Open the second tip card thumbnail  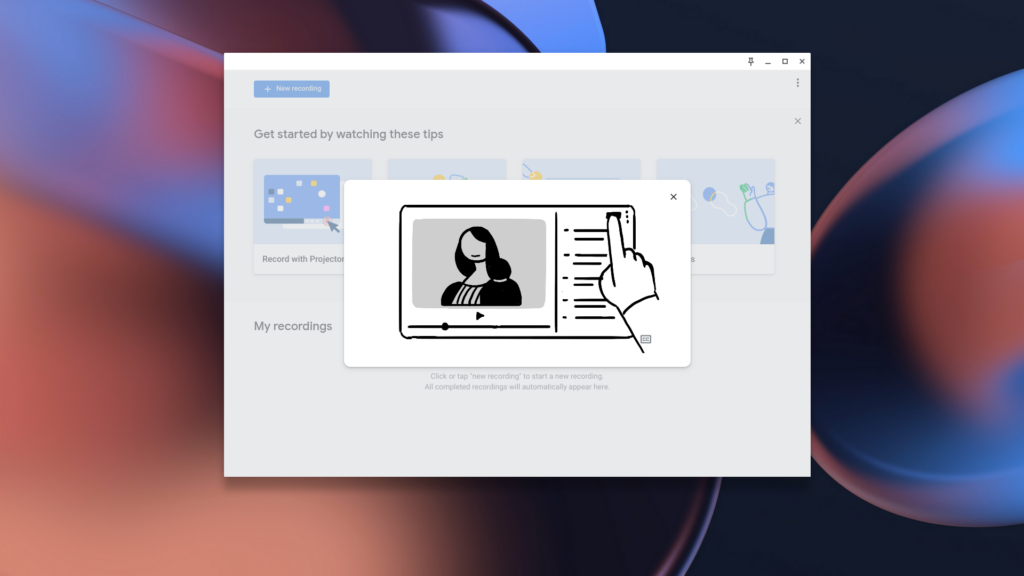(x=446, y=170)
